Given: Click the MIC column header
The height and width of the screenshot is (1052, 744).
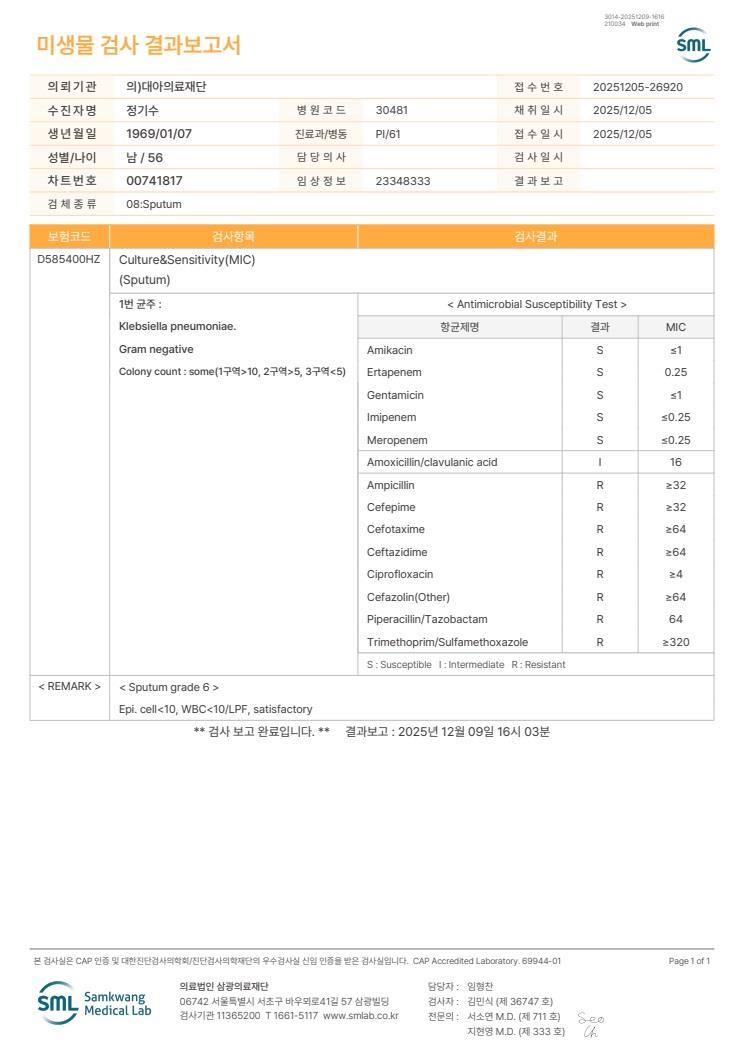Looking at the screenshot, I should 676,327.
